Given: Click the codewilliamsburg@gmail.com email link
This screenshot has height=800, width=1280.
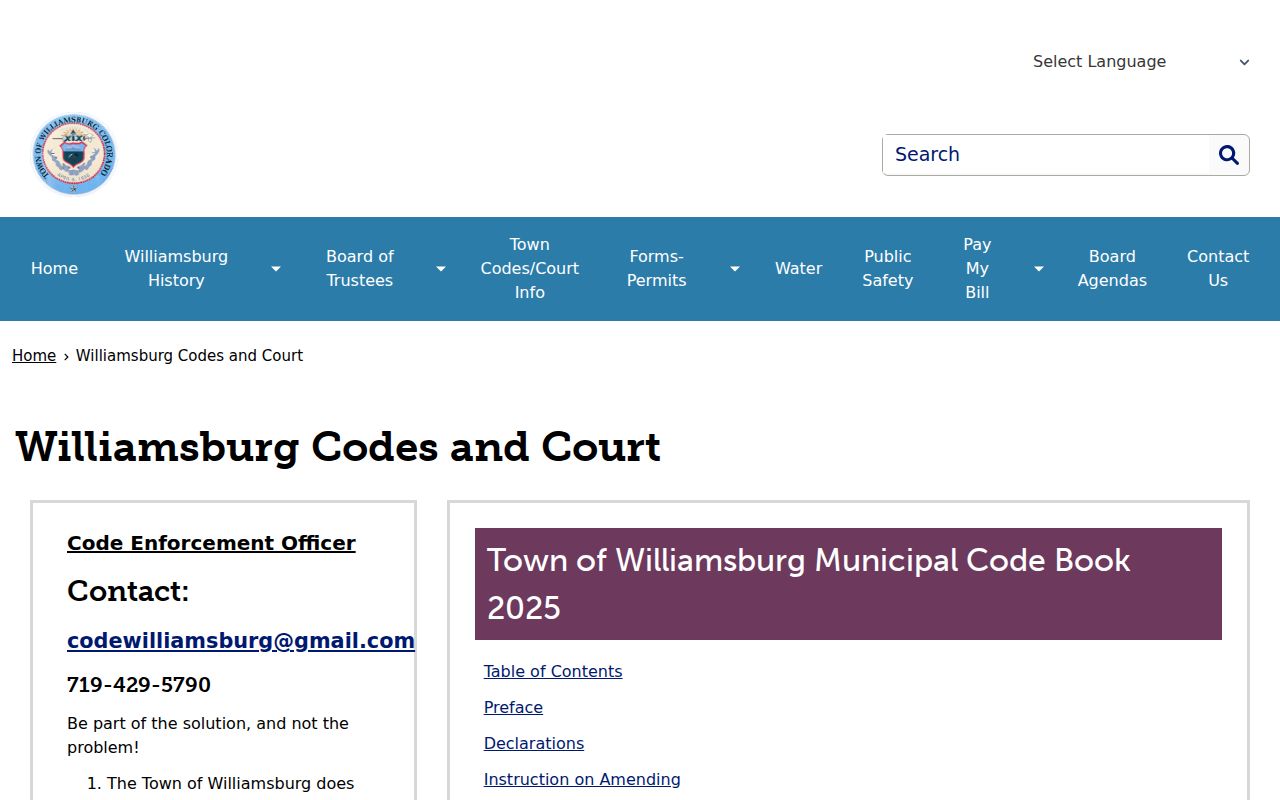Looking at the screenshot, I should point(241,641).
